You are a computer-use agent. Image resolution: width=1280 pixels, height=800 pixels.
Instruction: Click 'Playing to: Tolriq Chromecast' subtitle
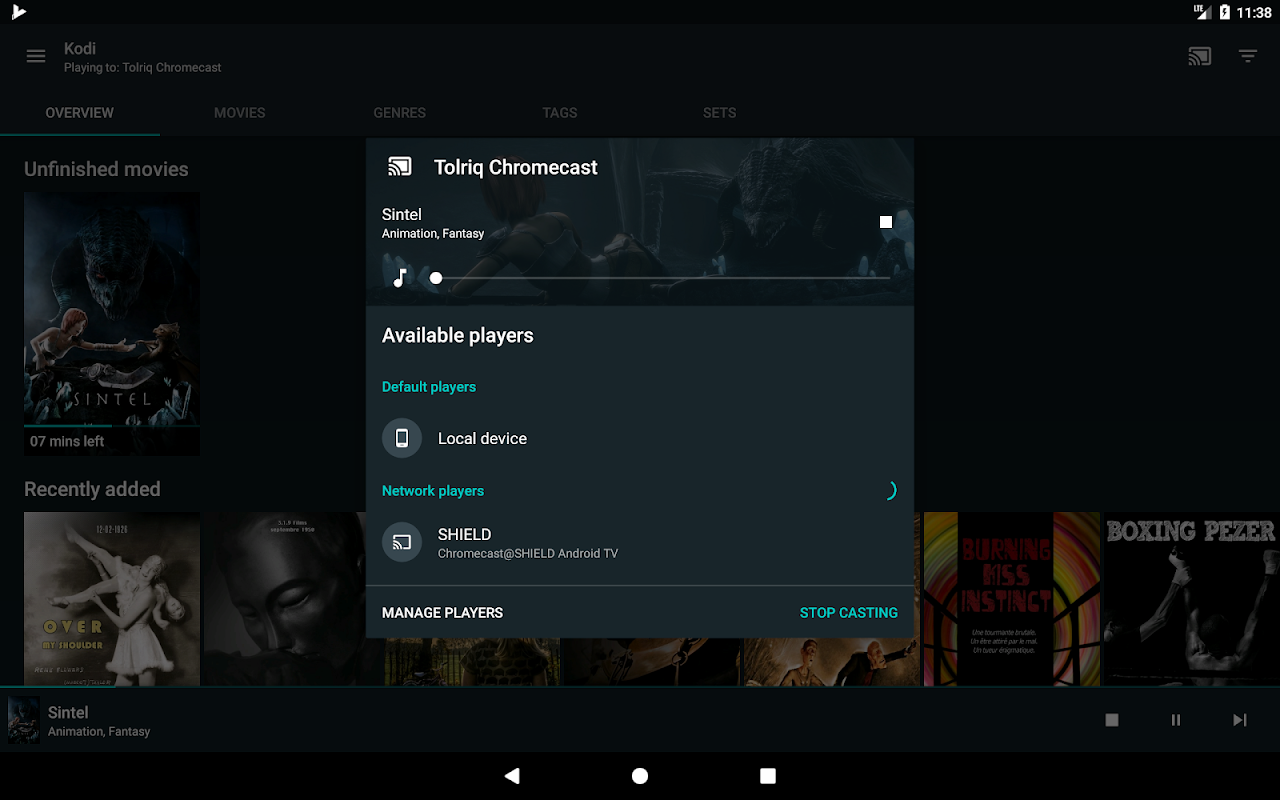pyautogui.click(x=143, y=68)
